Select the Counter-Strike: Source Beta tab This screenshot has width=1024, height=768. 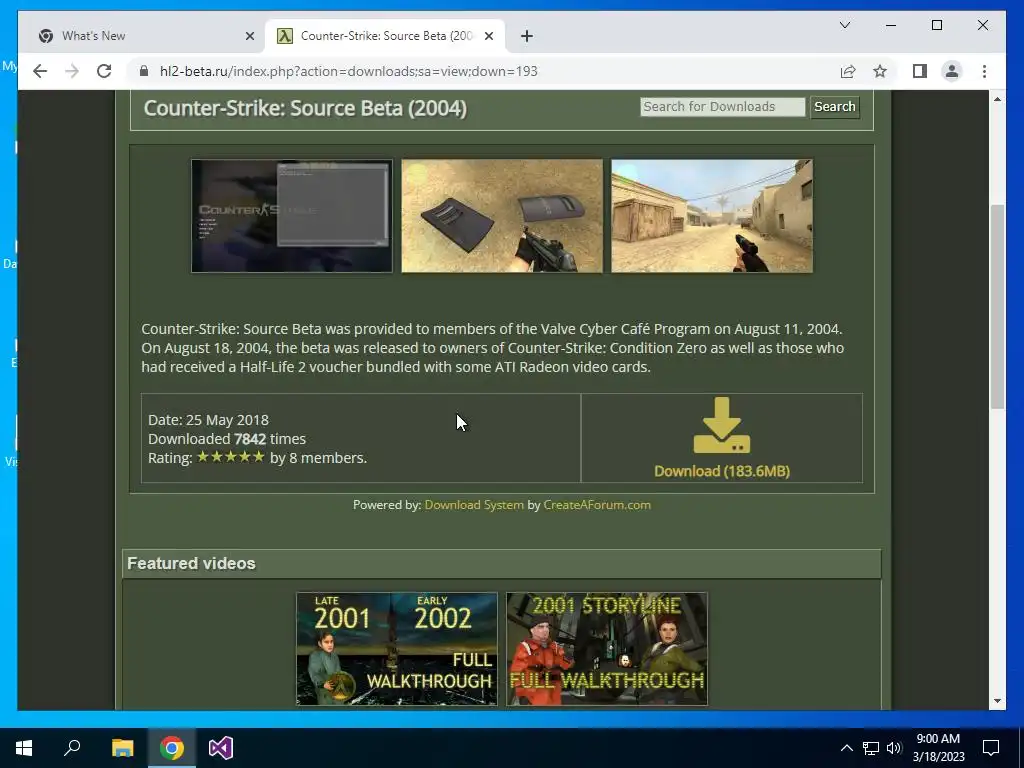[x=385, y=36]
